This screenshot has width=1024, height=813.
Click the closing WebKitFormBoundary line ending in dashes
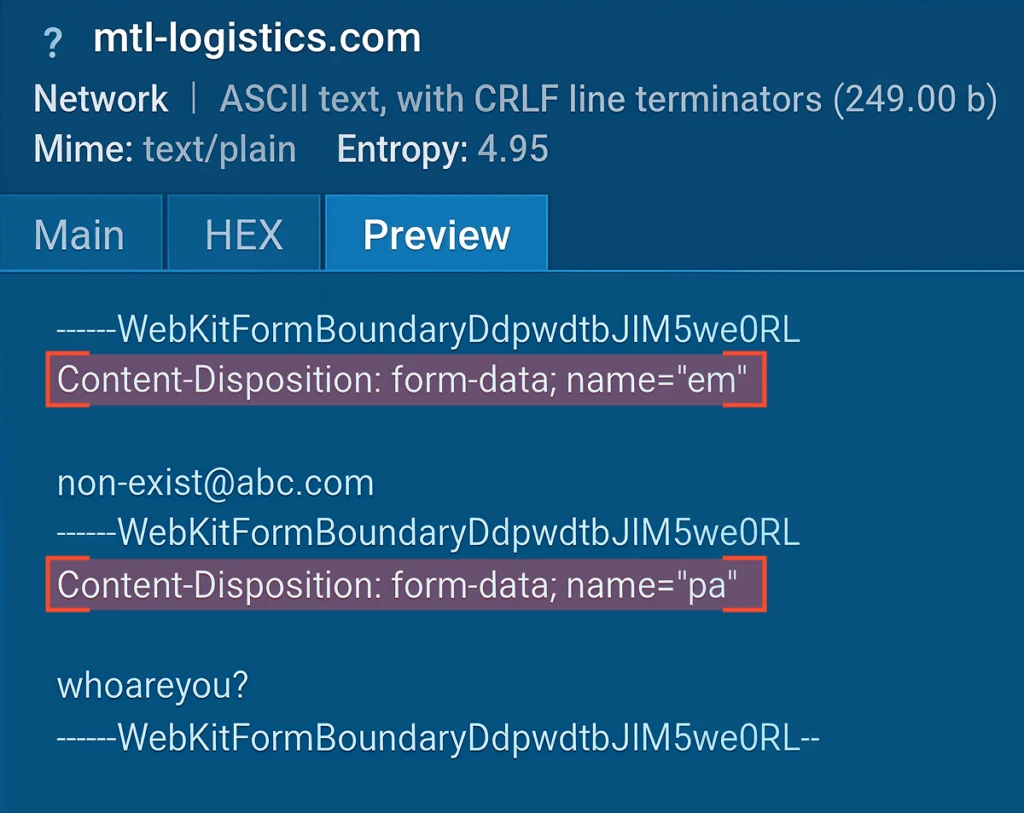(438, 738)
